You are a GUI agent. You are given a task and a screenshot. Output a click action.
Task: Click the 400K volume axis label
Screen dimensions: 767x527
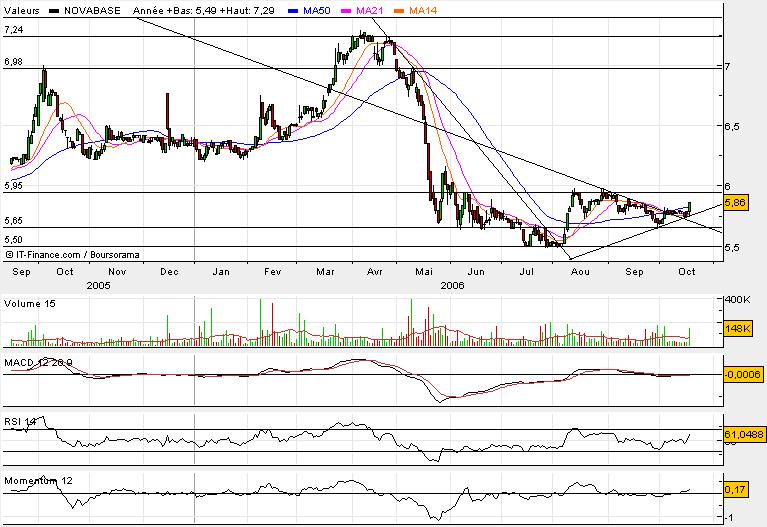pyautogui.click(x=738, y=299)
